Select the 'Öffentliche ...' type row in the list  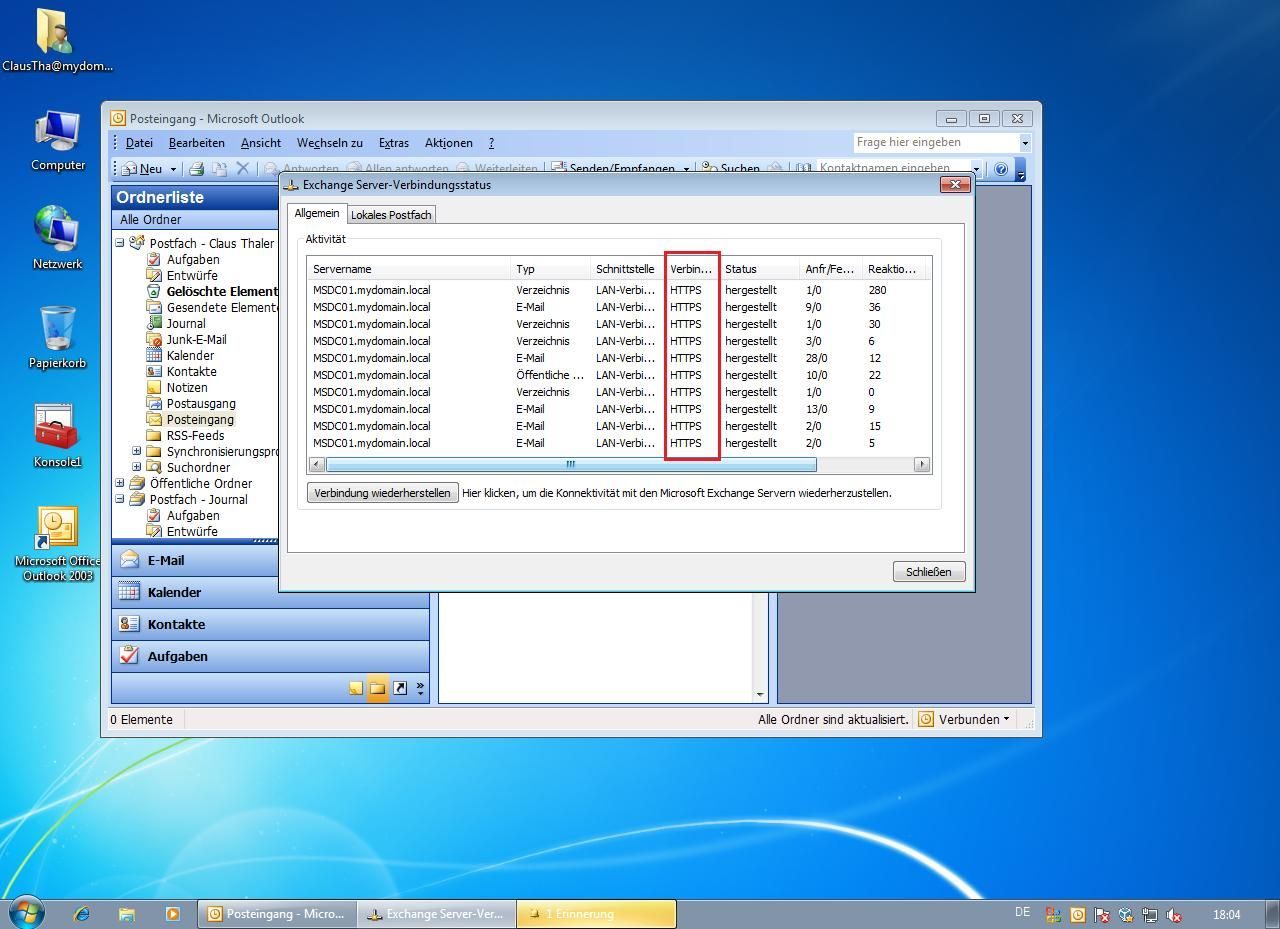click(x=619, y=375)
